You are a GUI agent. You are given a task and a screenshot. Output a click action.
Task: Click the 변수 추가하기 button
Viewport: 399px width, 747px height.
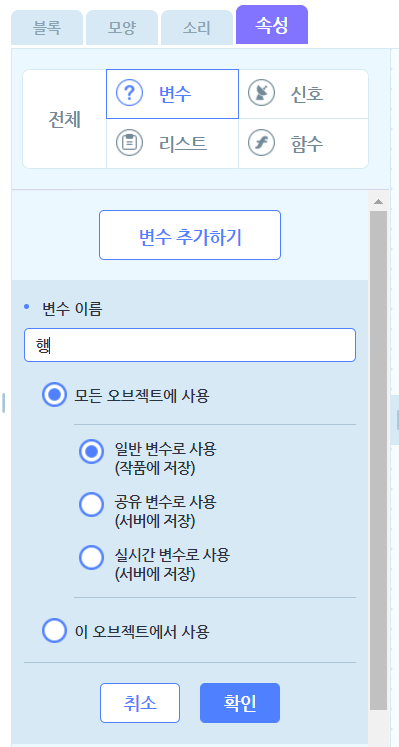pyautogui.click(x=190, y=235)
